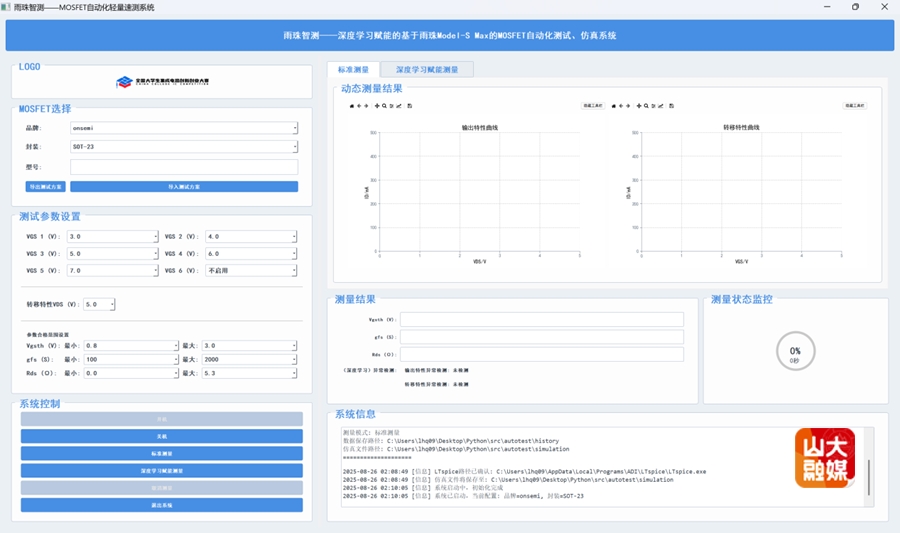Restore down the application window
The image size is (900, 533).
855,7
